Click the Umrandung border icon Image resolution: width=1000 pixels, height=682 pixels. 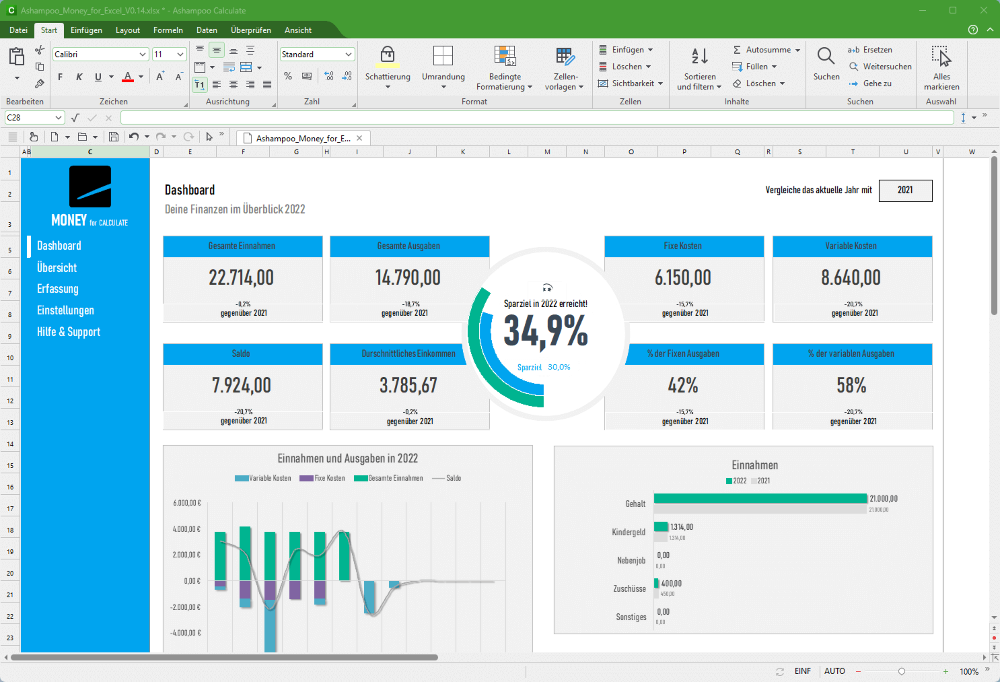click(x=443, y=56)
